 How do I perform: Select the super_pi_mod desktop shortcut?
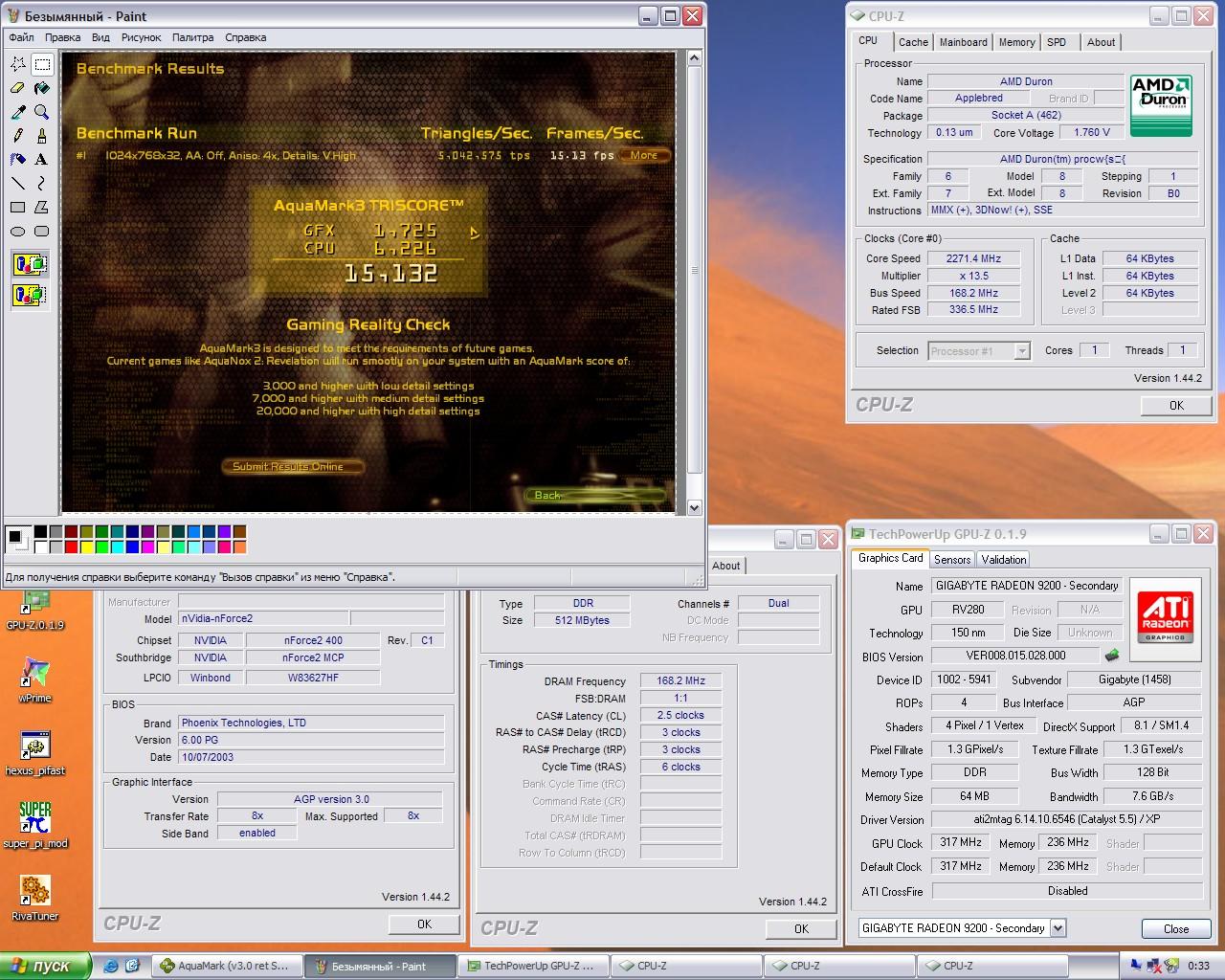tap(34, 826)
